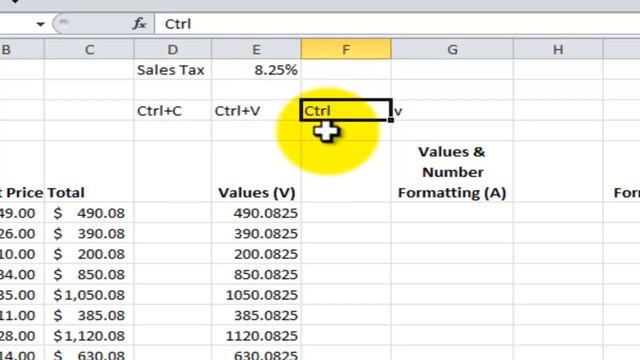Screen dimensions: 640x360
Task: Select the 490.0825 value cell
Action: click(x=256, y=213)
